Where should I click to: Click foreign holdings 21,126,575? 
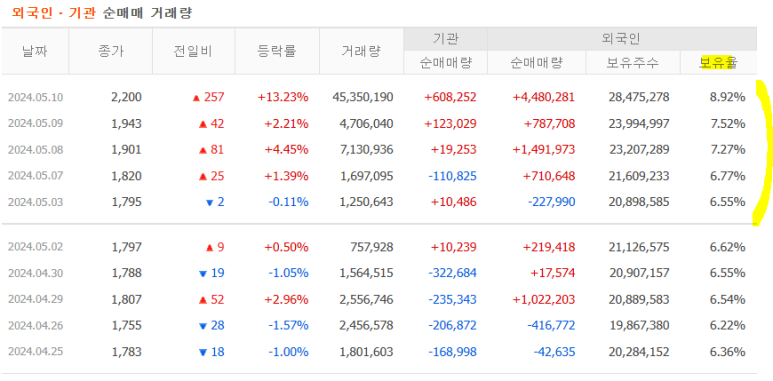[x=639, y=247]
